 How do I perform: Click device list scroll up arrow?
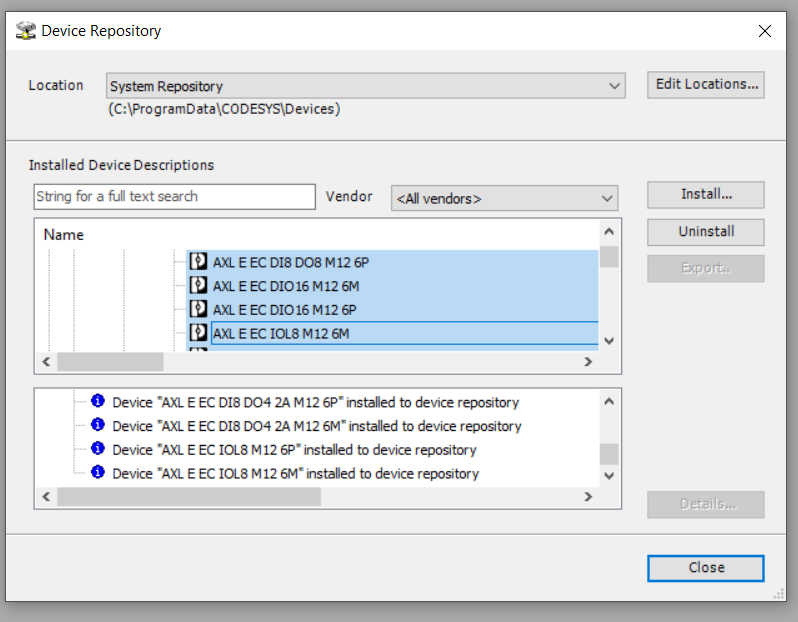609,232
